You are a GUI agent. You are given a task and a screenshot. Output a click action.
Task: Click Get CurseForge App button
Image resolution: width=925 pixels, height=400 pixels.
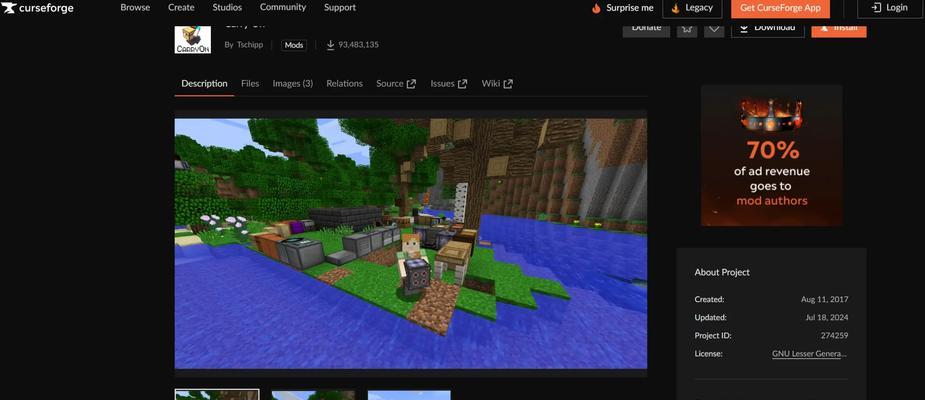(x=780, y=8)
